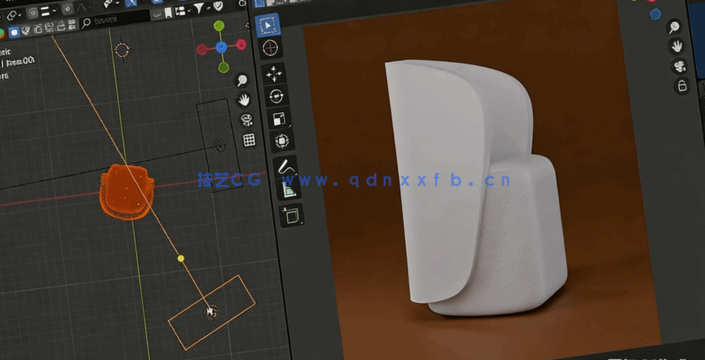
Task: Toggle proportional editing button
Action: pos(67,9)
